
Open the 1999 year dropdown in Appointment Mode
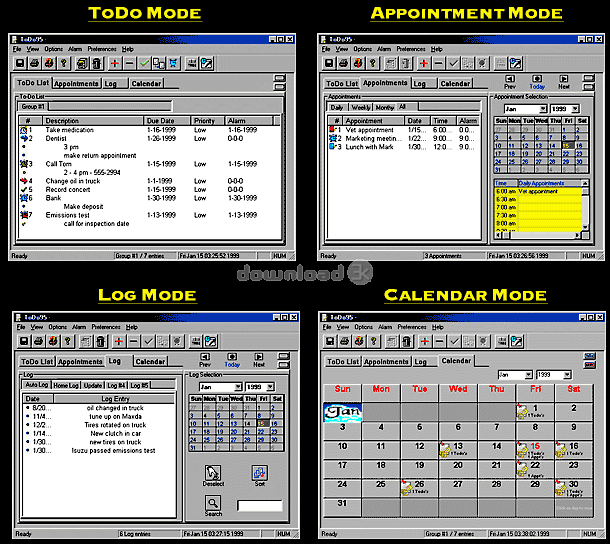(575, 109)
